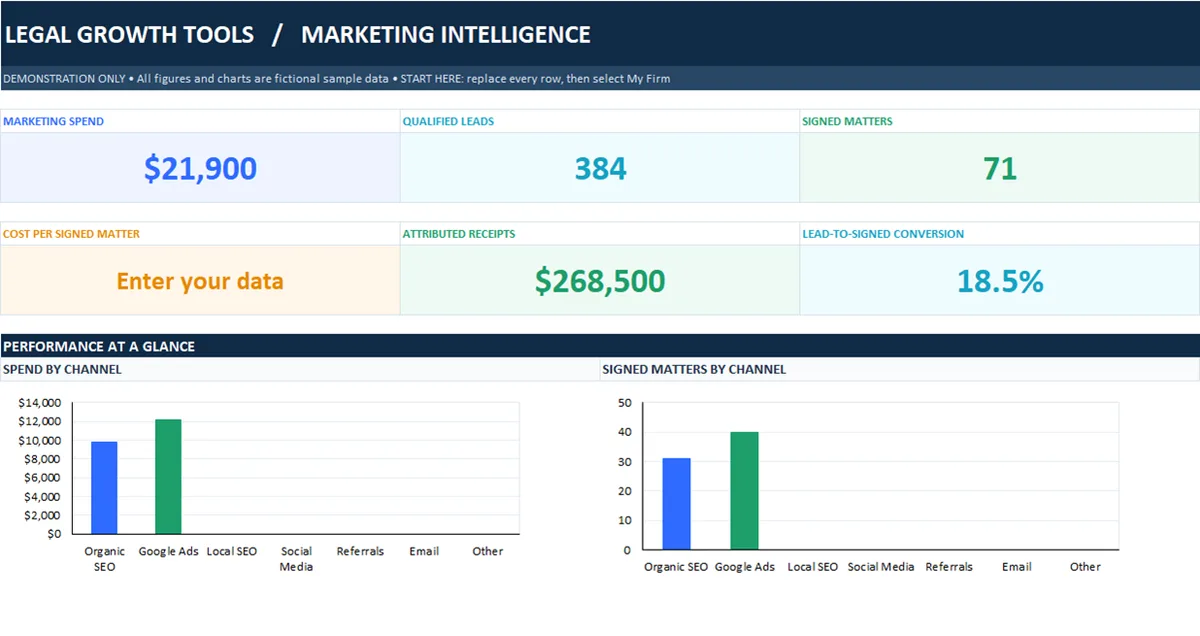Select the DEMONSTRATION ONLY notice line
This screenshot has width=1200, height=636.
click(337, 78)
